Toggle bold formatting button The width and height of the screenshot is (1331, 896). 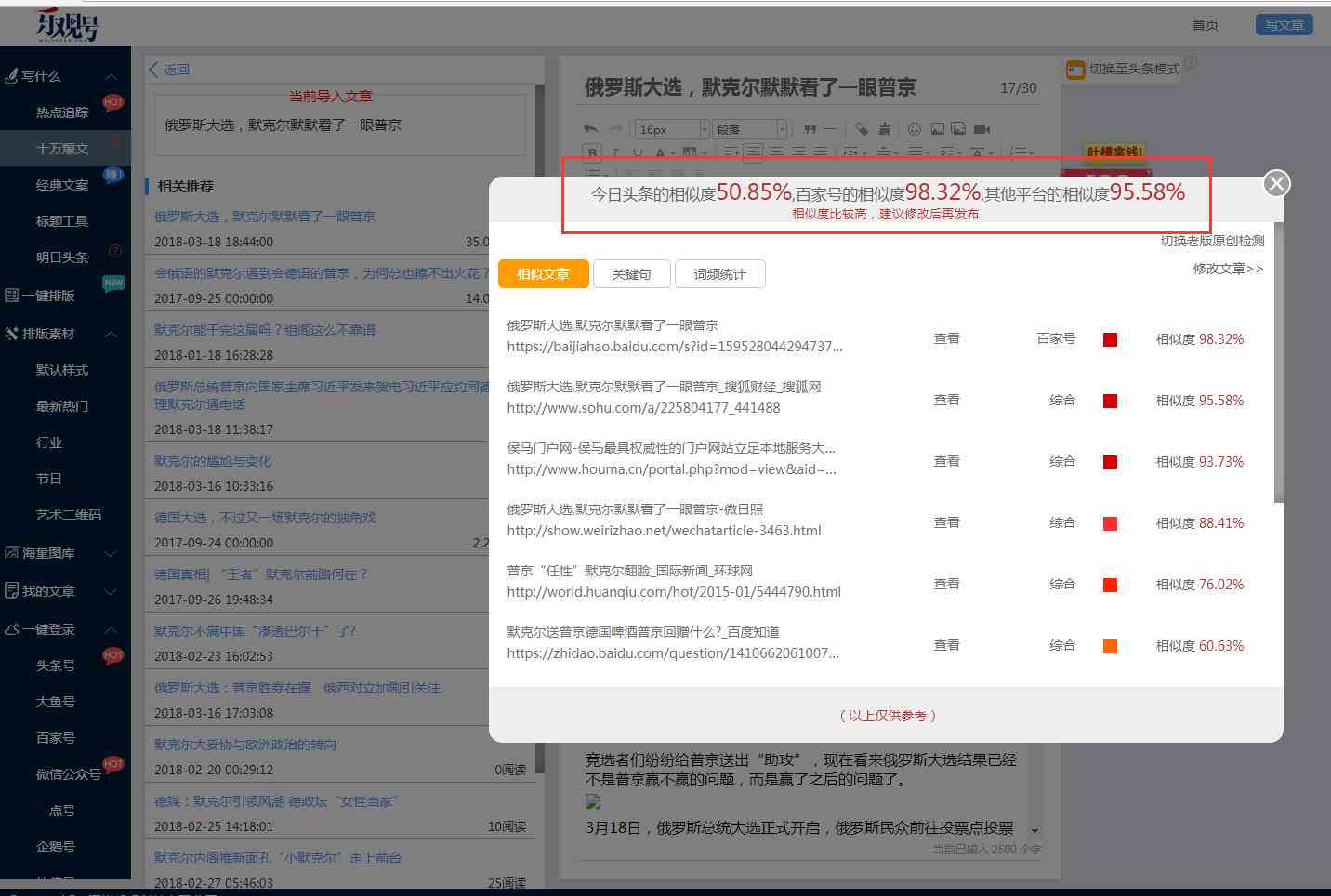point(592,152)
